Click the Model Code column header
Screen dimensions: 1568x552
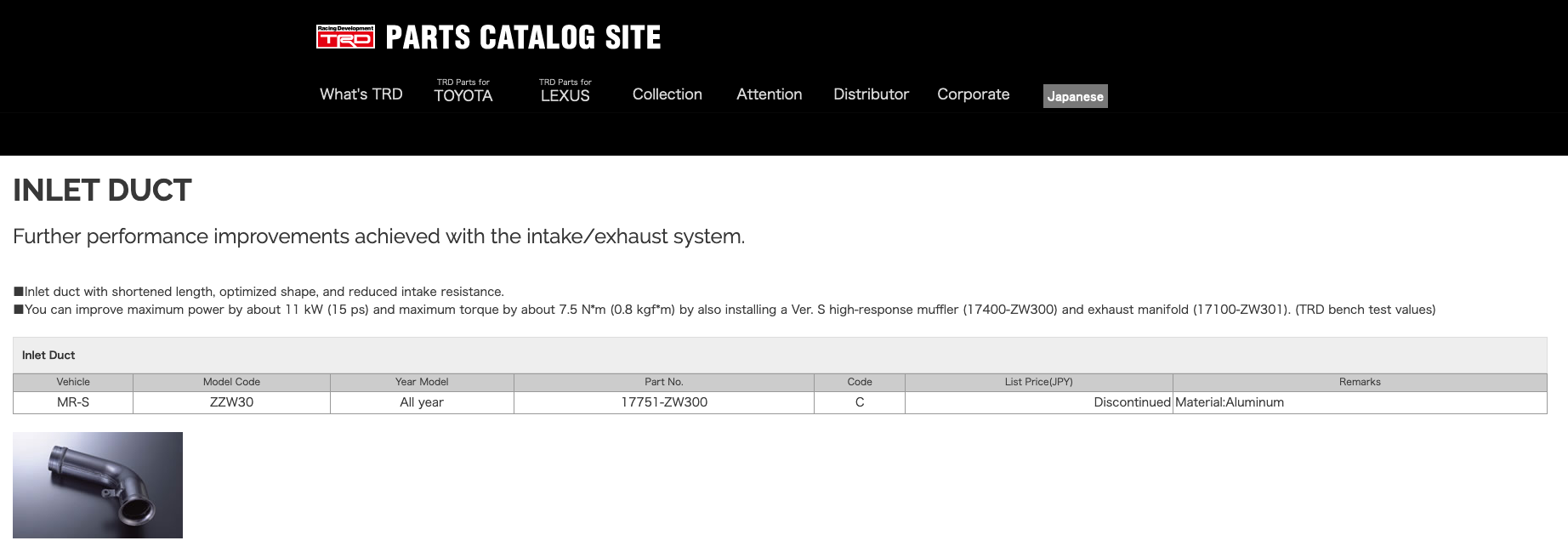(231, 382)
